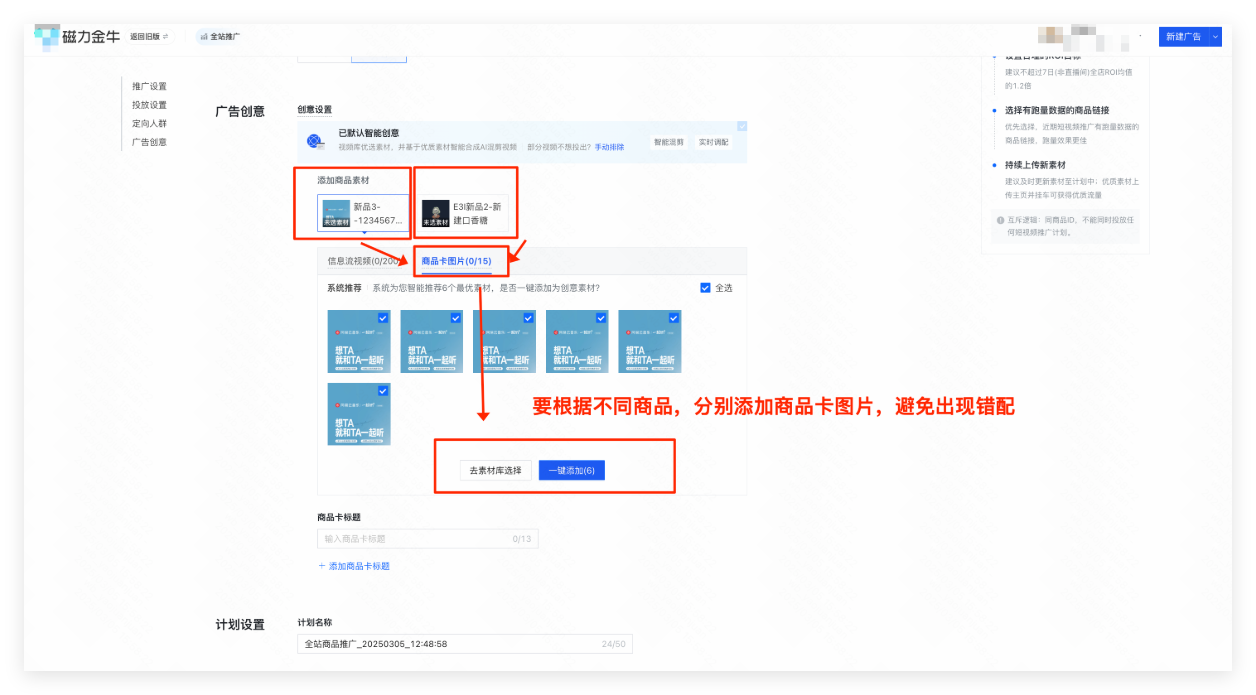
Task: Go to 推广设置 in side navigation
Action: coord(149,86)
